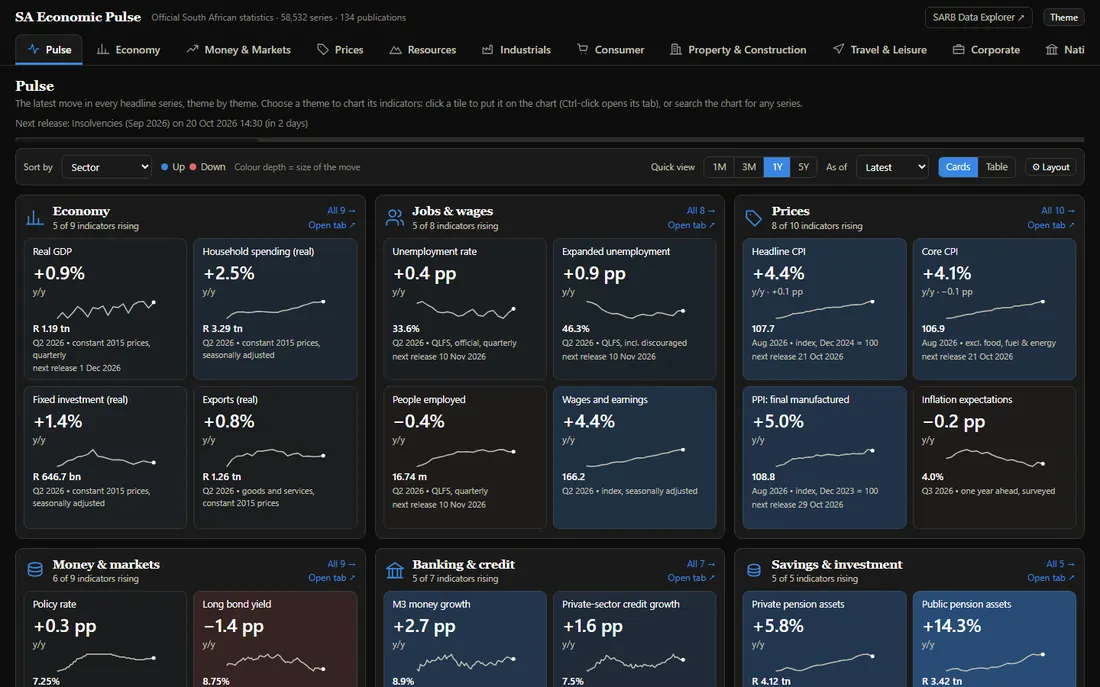The width and height of the screenshot is (1100, 687).
Task: Select the Unemployment rate tile
Action: 464,309
